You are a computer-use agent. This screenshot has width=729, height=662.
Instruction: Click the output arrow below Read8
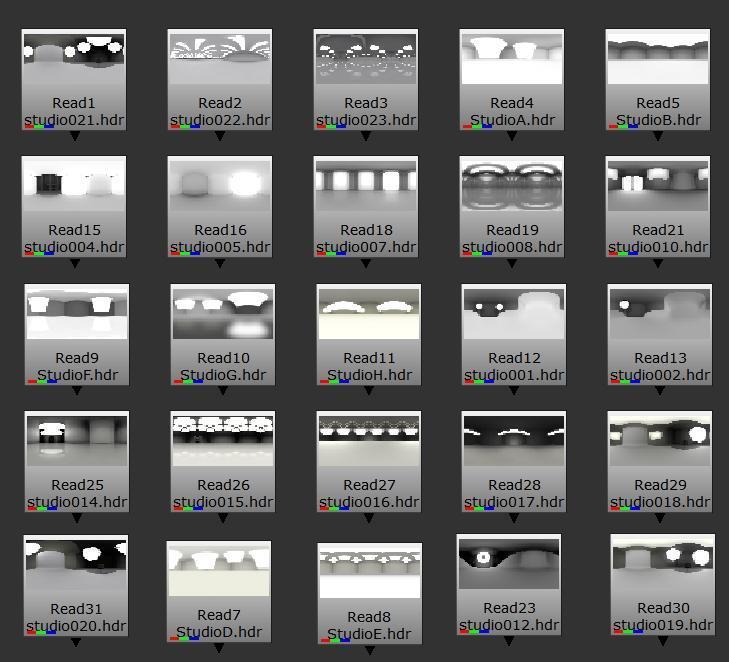[370, 650]
